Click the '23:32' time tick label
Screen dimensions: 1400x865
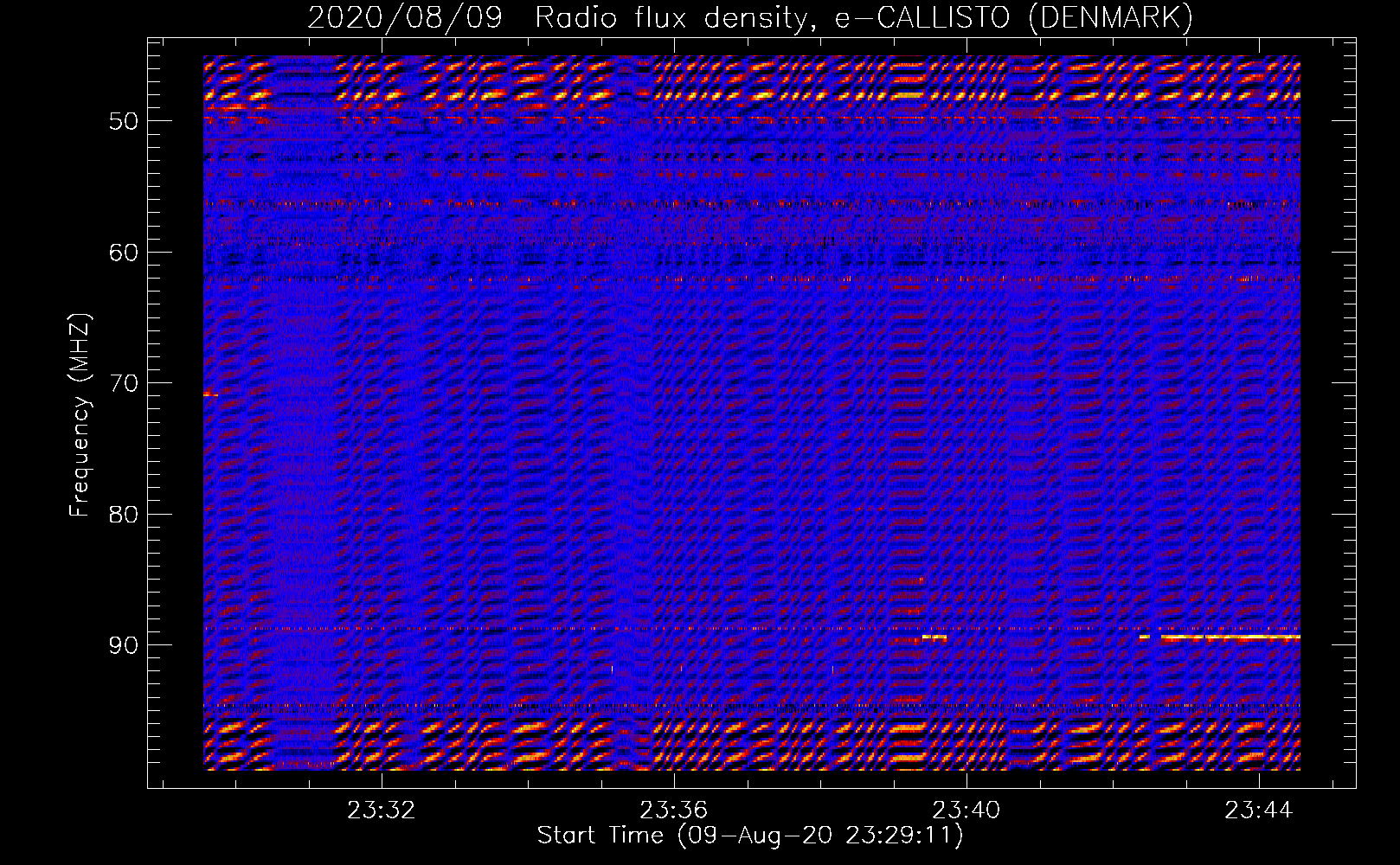point(382,810)
